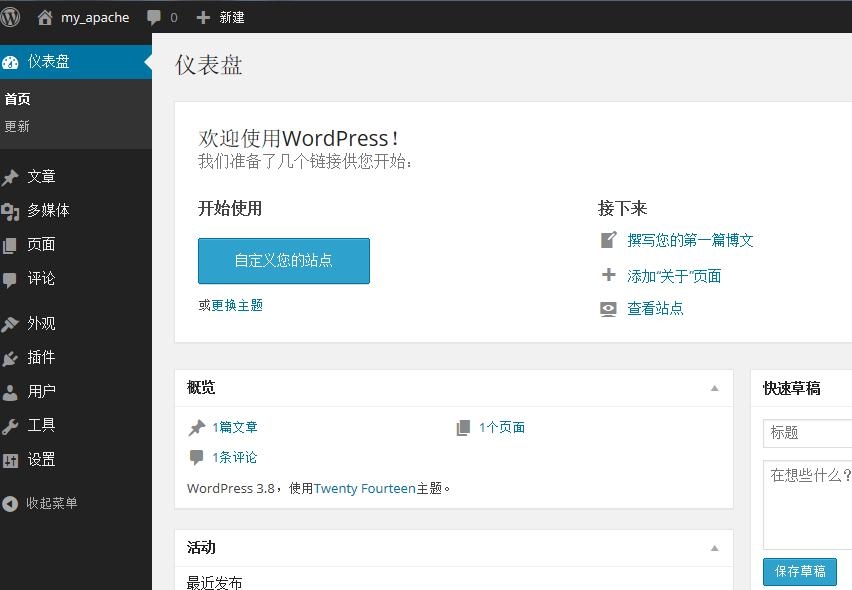Focus the 标题 input field
Viewport: 852px width, 590px height.
(x=807, y=433)
